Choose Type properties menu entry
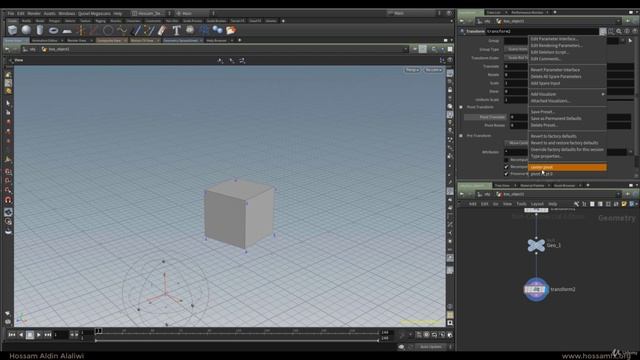The image size is (640, 360). [547, 156]
